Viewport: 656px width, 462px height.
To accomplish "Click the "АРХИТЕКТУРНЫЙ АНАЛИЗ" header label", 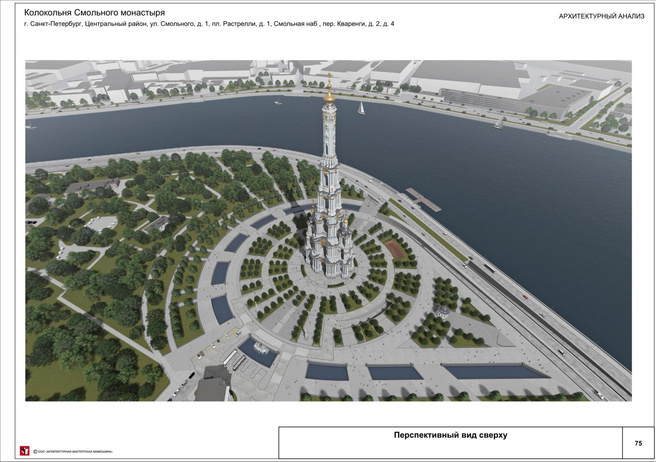I will (x=599, y=18).
